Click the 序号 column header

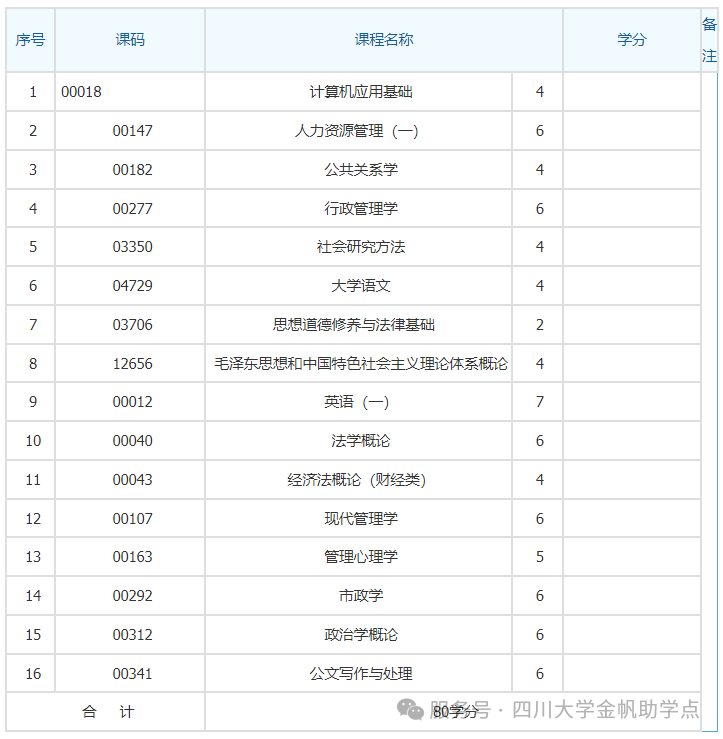tap(30, 40)
